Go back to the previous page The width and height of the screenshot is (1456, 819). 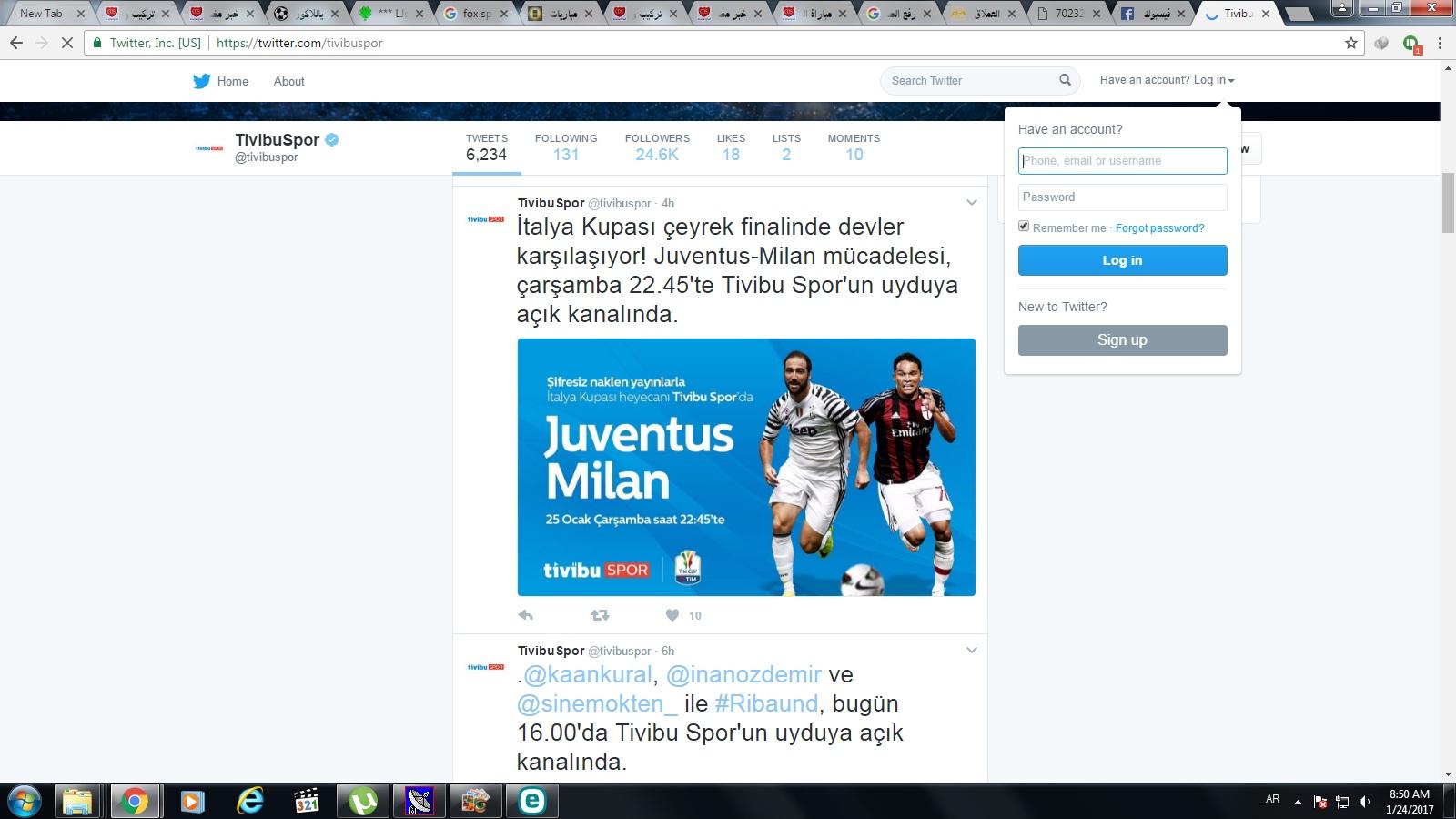pos(16,43)
